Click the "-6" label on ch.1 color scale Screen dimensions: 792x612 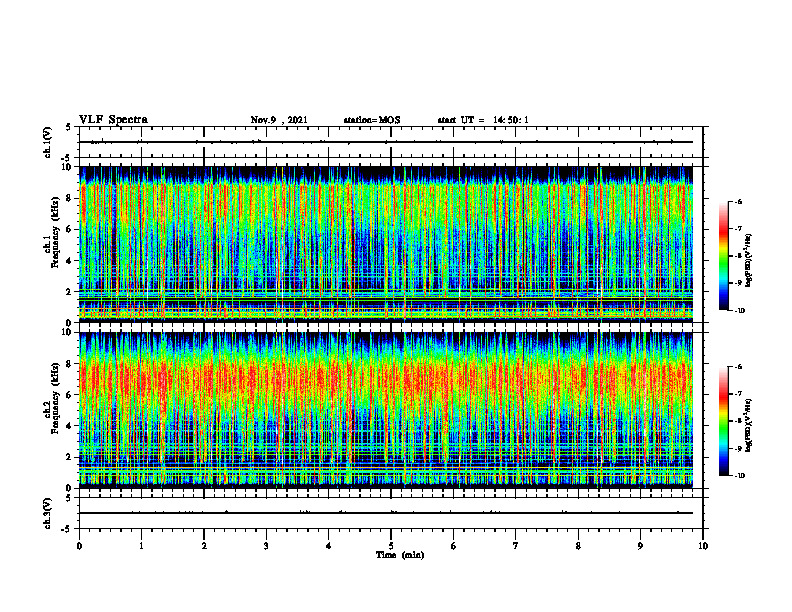tap(737, 201)
